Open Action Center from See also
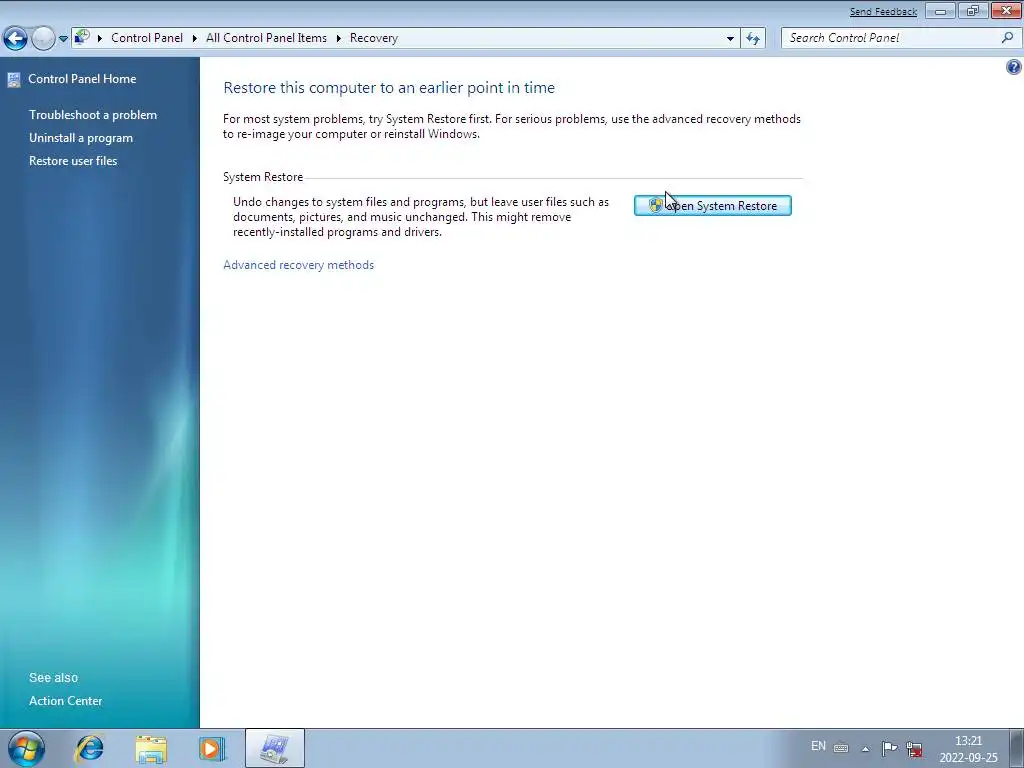The image size is (1024, 768). 65,701
